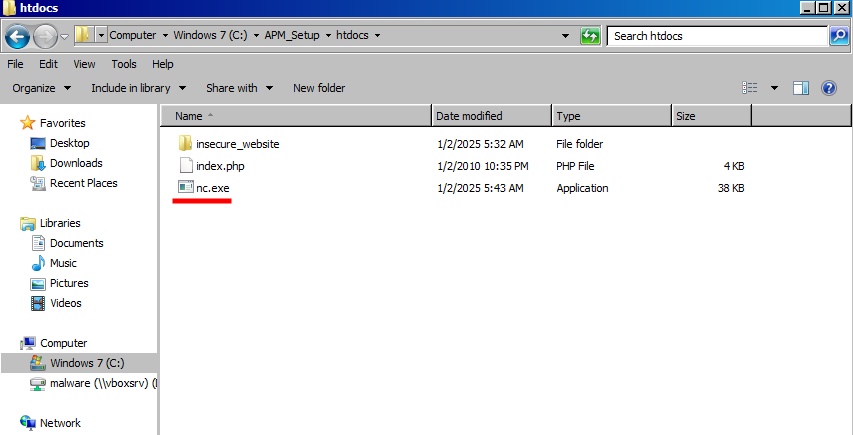Click the 1/2/2025 5:43 AM date cell
853x435 pixels.
[480, 188]
